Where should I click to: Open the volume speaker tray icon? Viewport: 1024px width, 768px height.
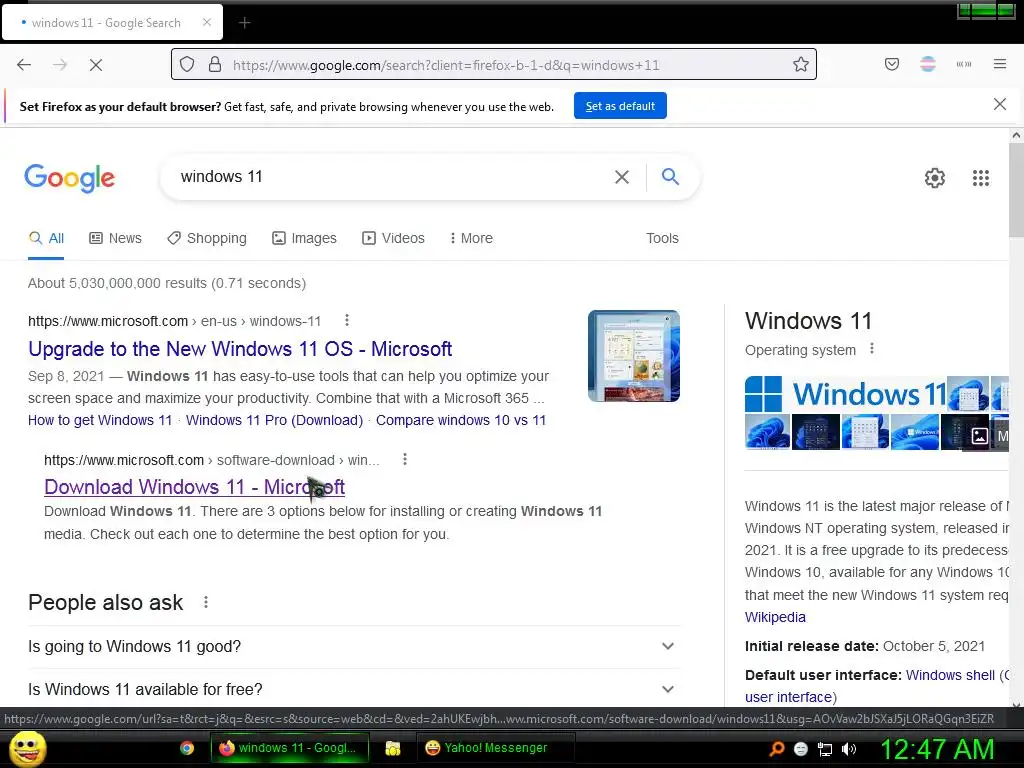point(849,749)
